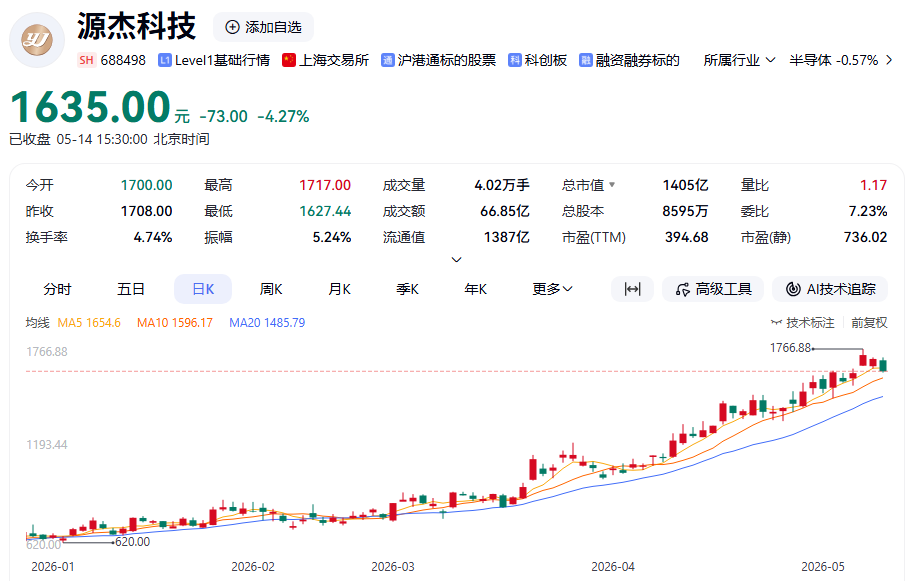
Task: Click the MA5 1654.6 indicator label
Action: coord(89,322)
